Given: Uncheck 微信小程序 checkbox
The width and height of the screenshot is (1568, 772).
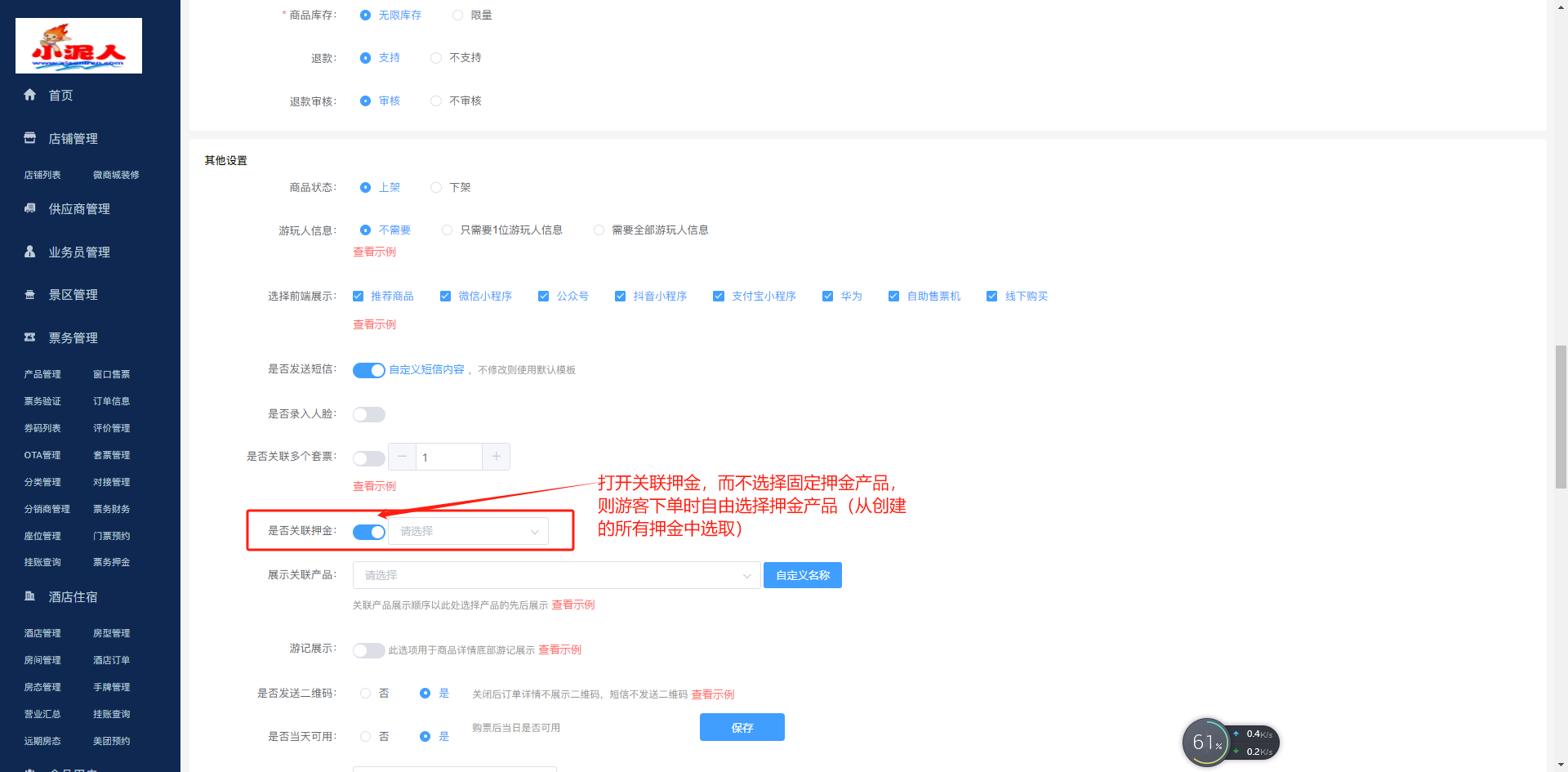Looking at the screenshot, I should (445, 296).
